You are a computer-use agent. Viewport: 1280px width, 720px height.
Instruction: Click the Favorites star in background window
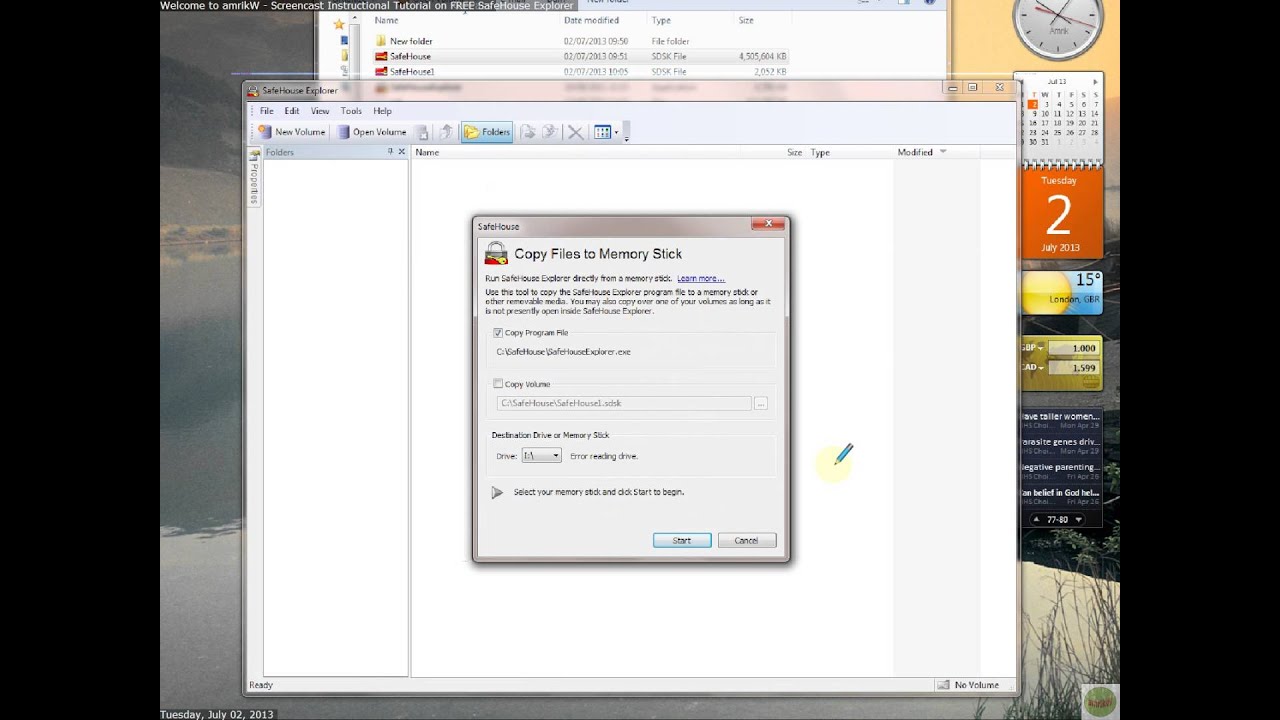point(340,22)
